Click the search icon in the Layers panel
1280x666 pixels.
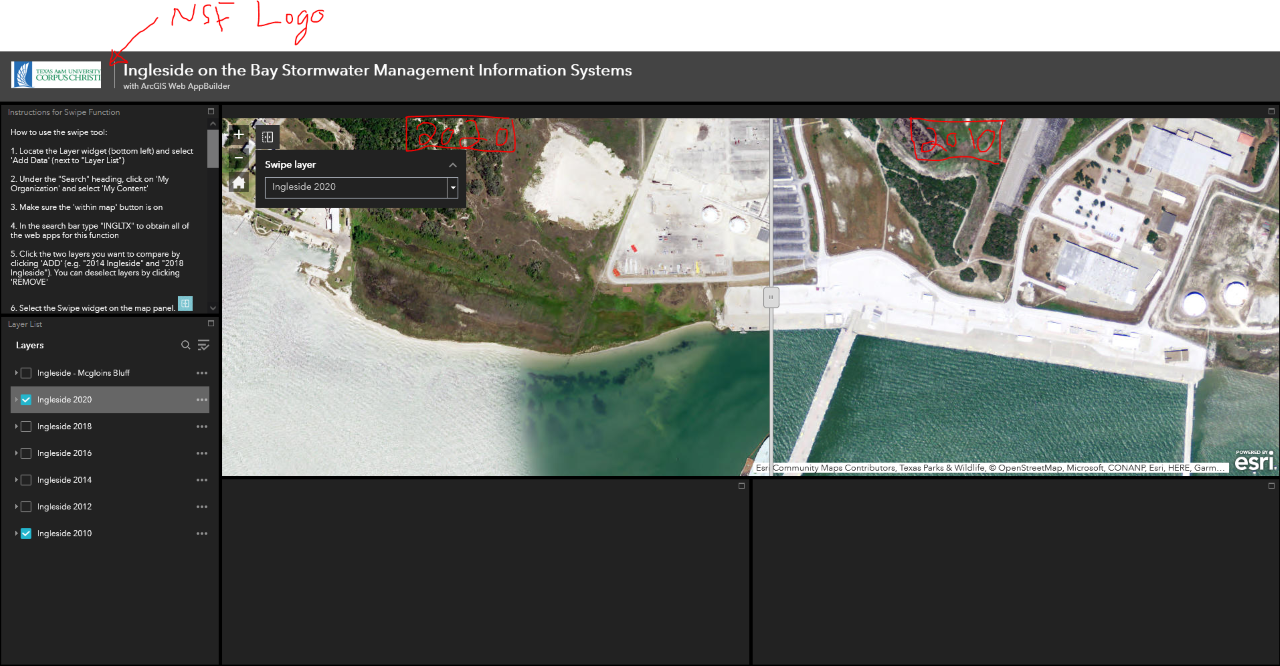(x=185, y=344)
